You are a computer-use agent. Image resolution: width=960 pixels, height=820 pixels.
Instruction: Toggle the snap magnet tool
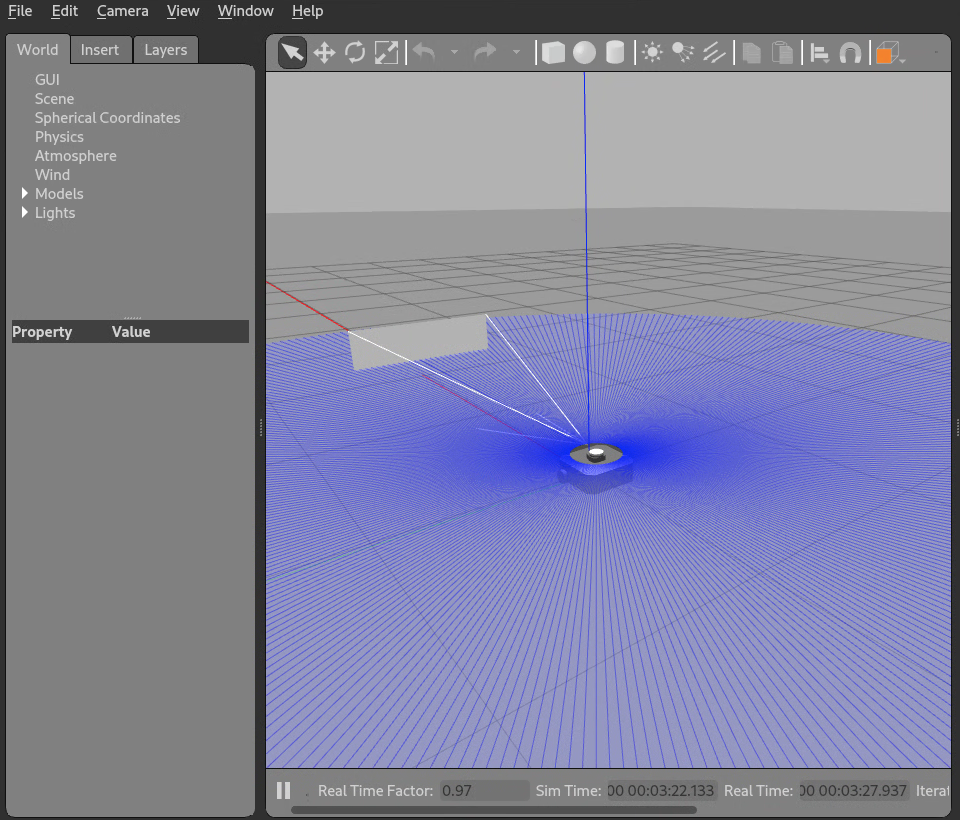click(x=850, y=53)
